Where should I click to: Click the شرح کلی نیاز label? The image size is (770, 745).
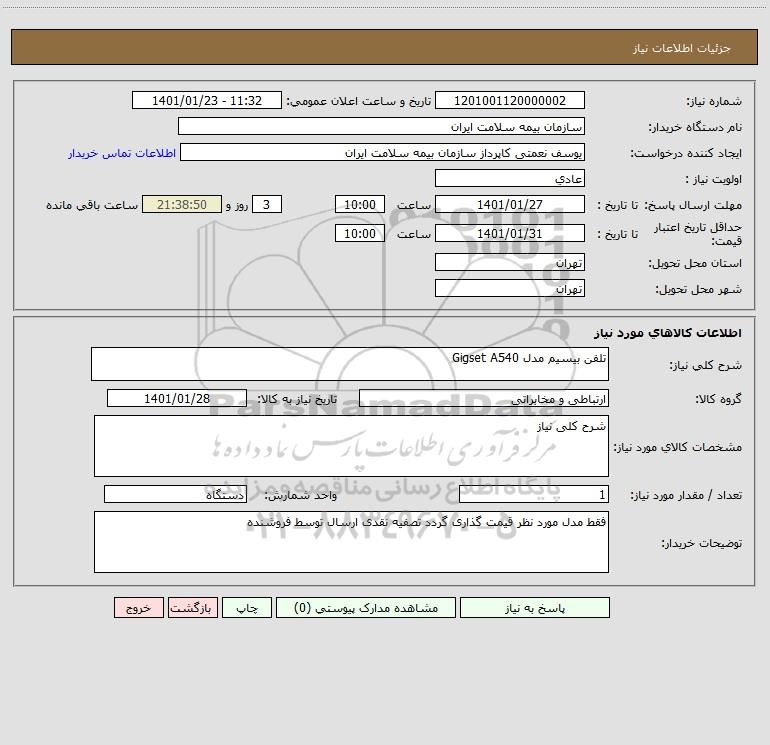click(706, 365)
